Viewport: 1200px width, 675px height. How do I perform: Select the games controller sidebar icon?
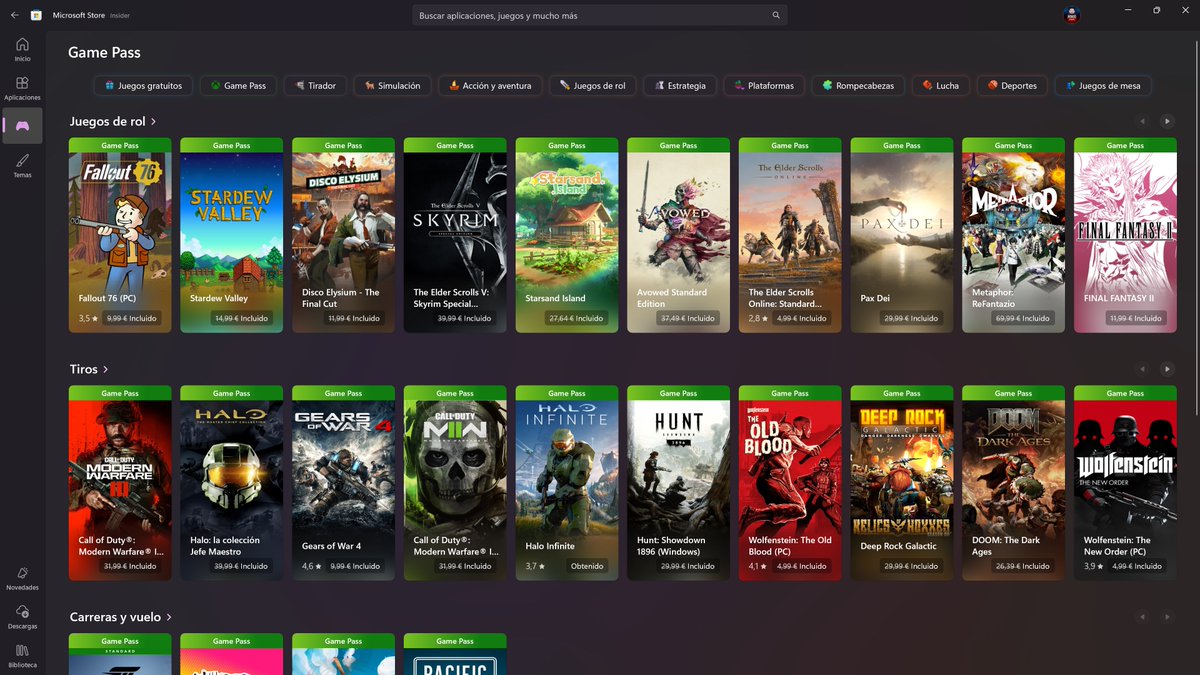(22, 126)
